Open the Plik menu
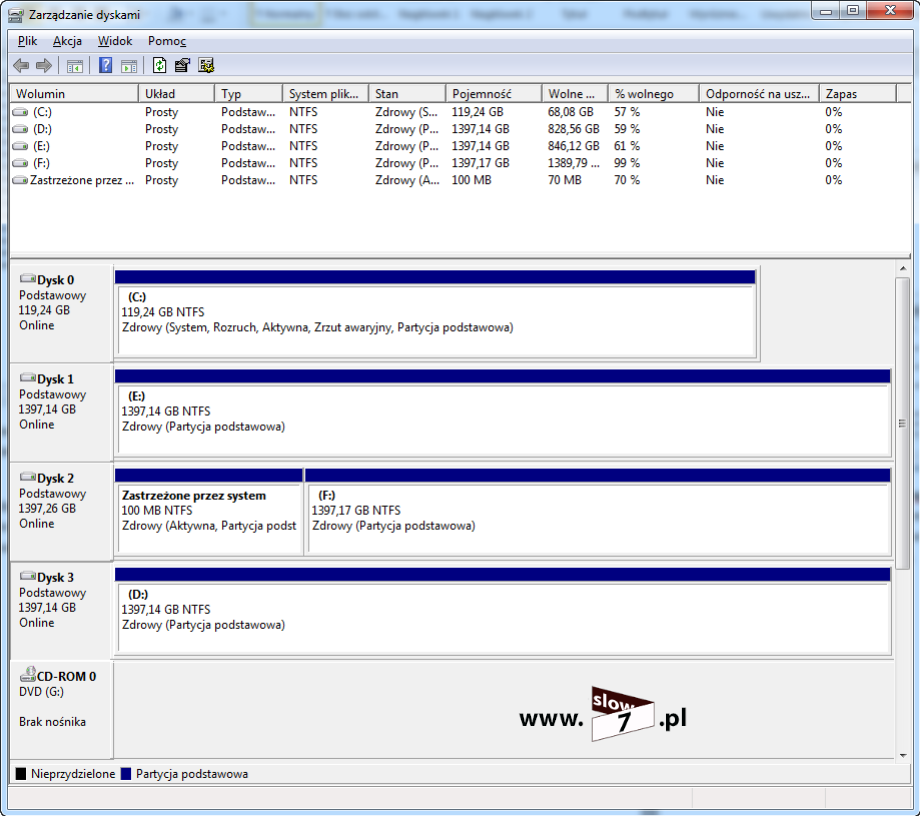The width and height of the screenshot is (920, 816). [28, 41]
